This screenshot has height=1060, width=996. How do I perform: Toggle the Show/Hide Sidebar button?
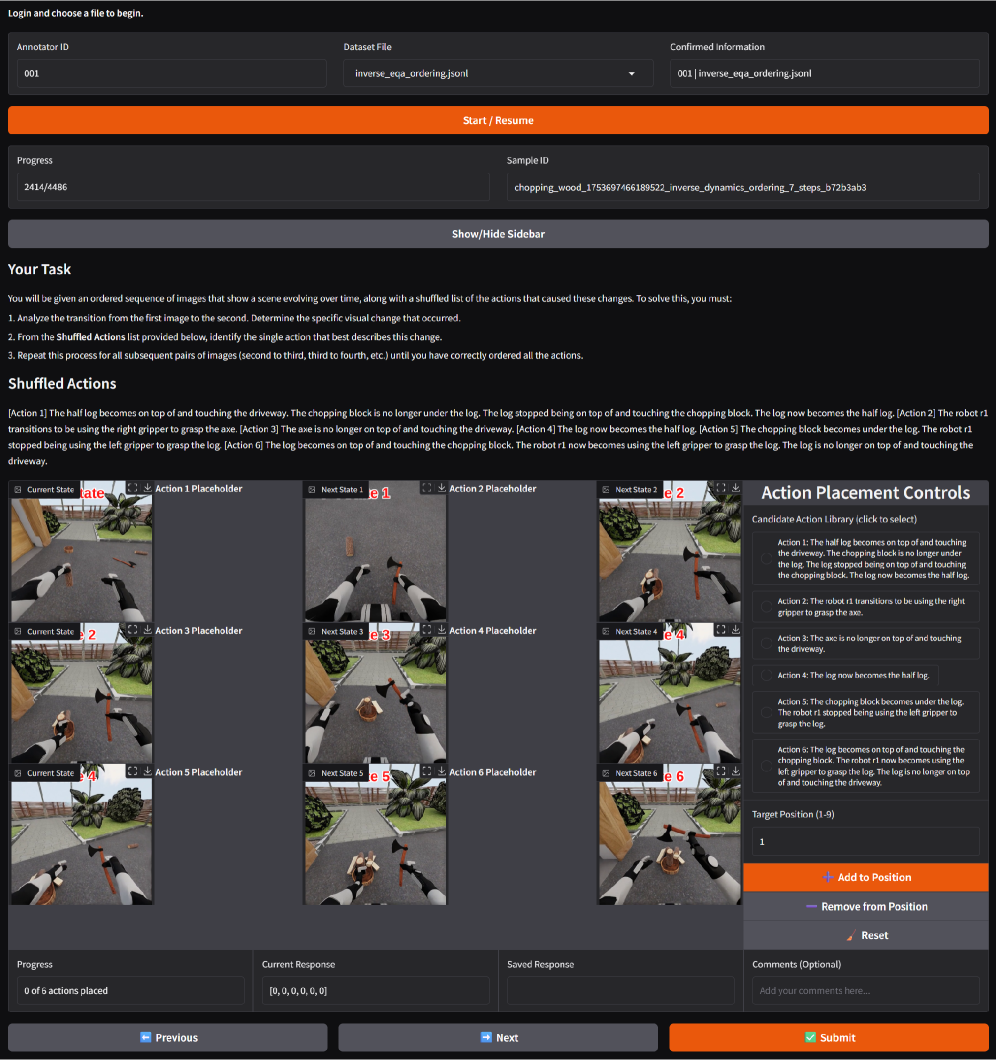(x=498, y=234)
